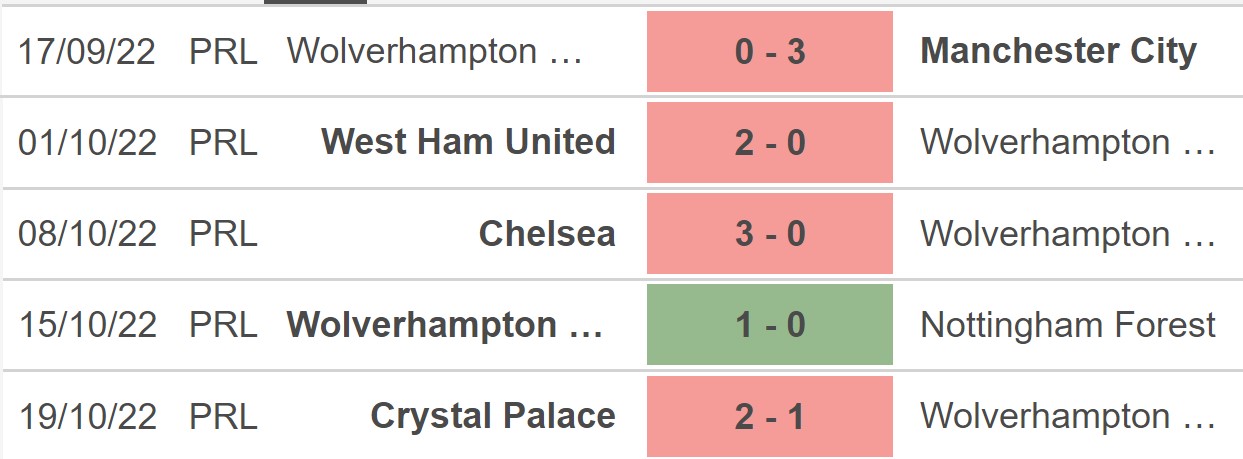1243x459 pixels.
Task: Open the green 1 - 0 score box
Action: tap(770, 325)
